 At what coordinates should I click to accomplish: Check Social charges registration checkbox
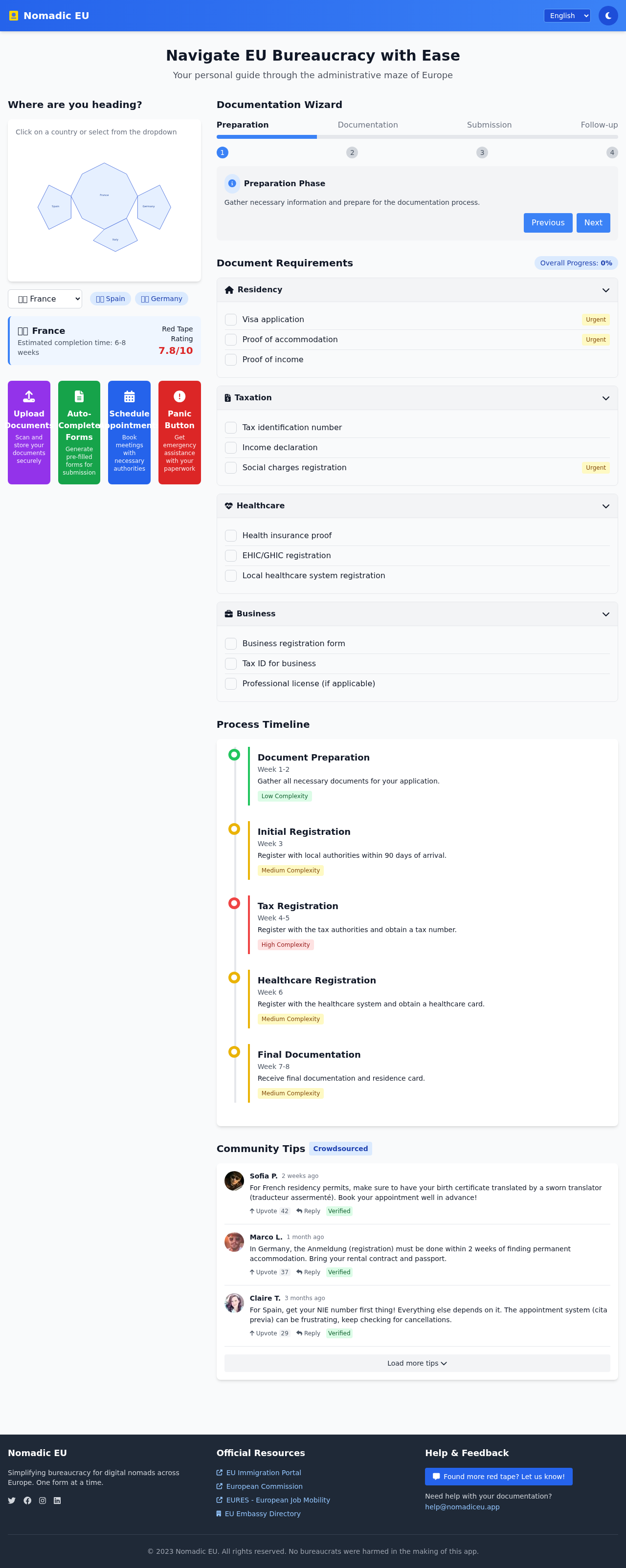click(x=231, y=468)
